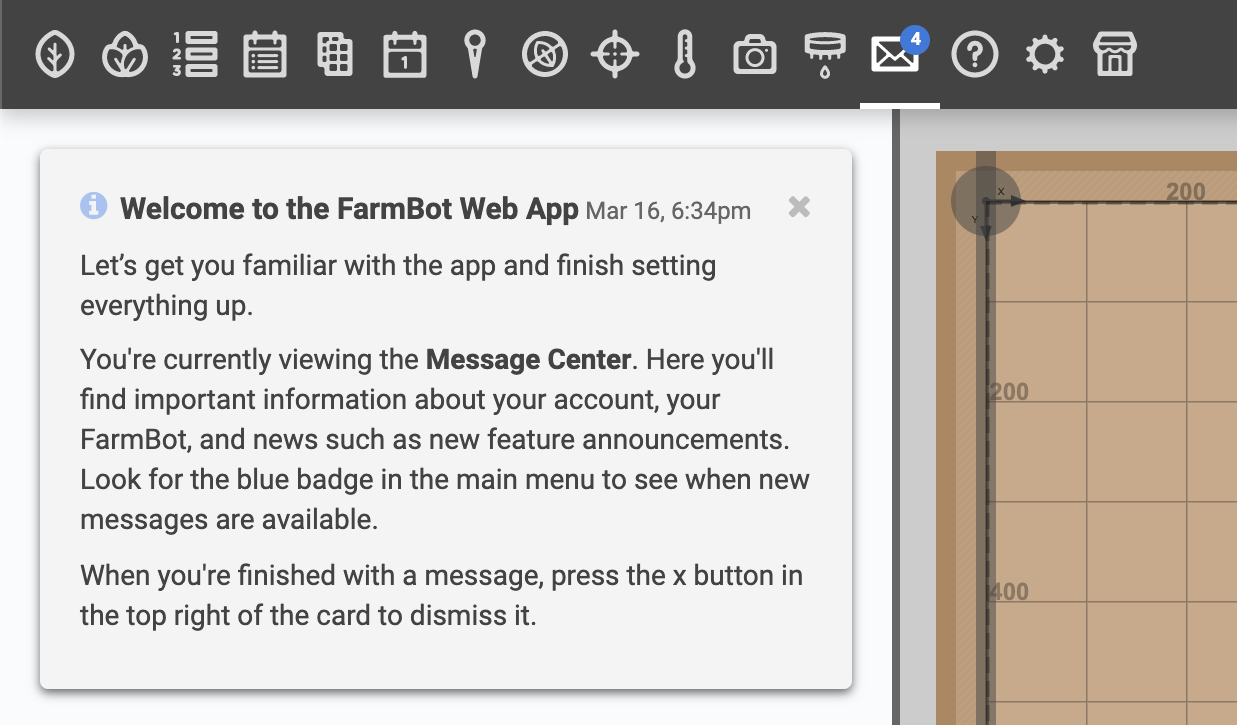This screenshot has width=1237, height=725.
Task: Open the Help question mark menu
Action: click(x=975, y=55)
